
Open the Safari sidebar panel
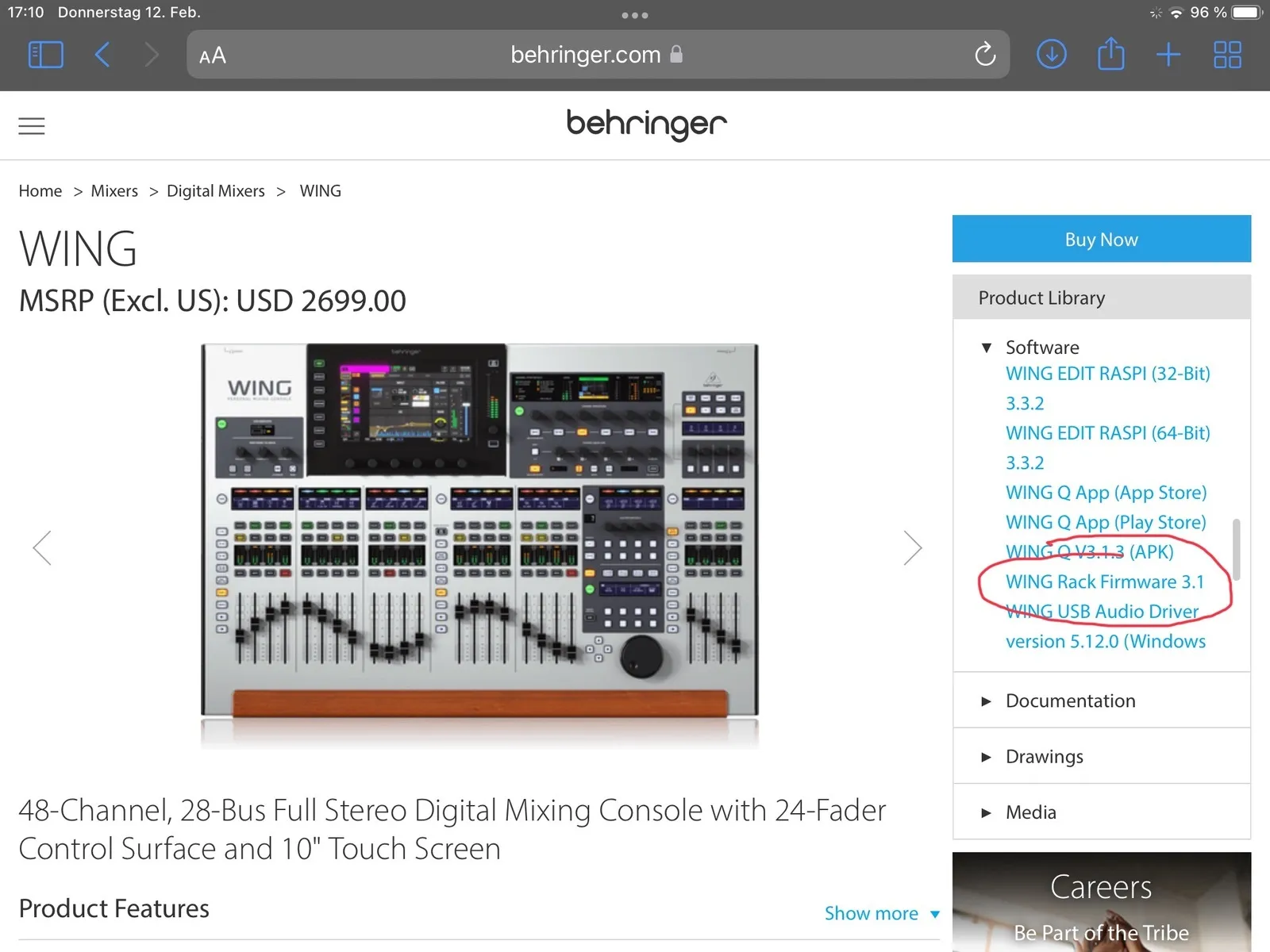[x=45, y=55]
